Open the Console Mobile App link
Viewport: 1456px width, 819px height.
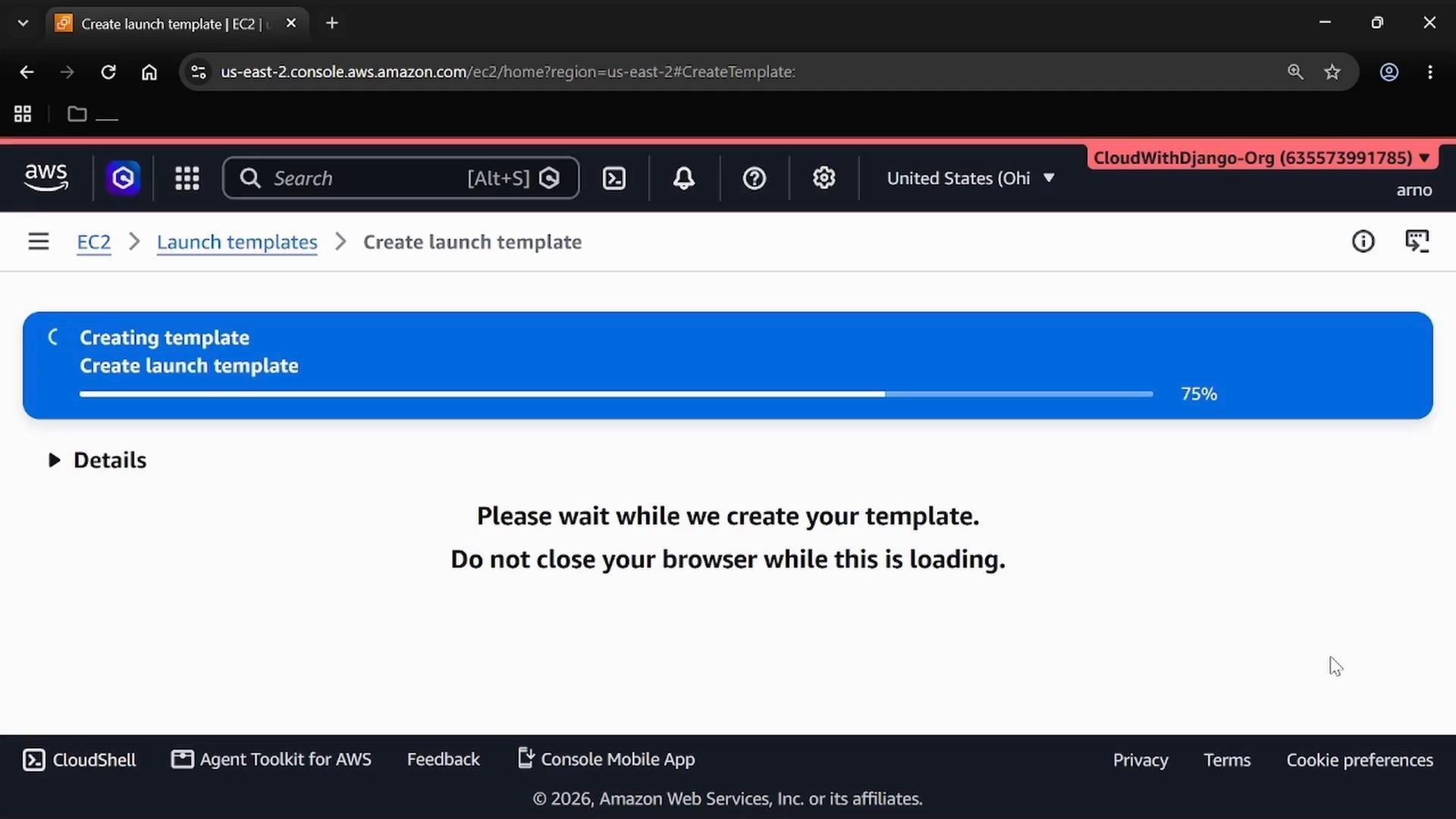point(606,759)
